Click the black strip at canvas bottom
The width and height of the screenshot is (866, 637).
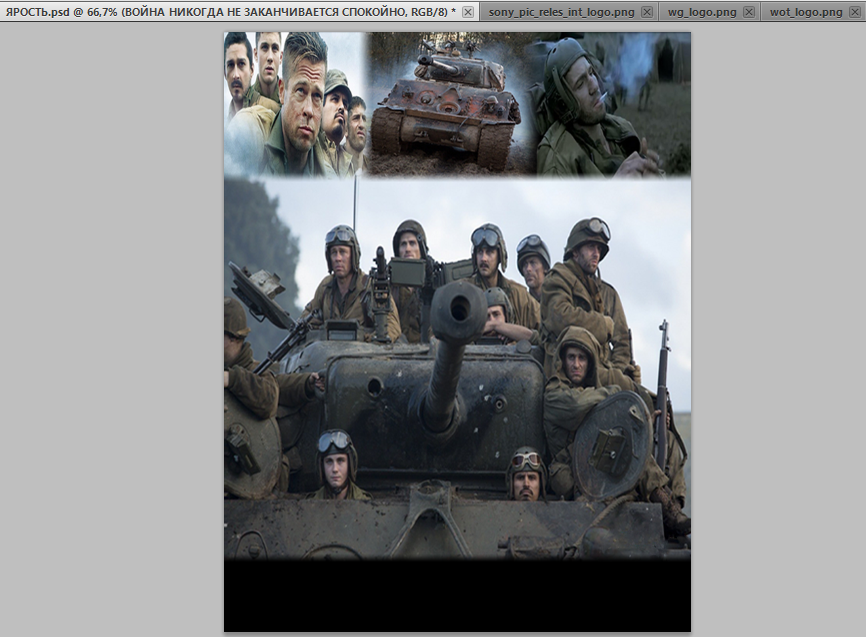click(457, 596)
